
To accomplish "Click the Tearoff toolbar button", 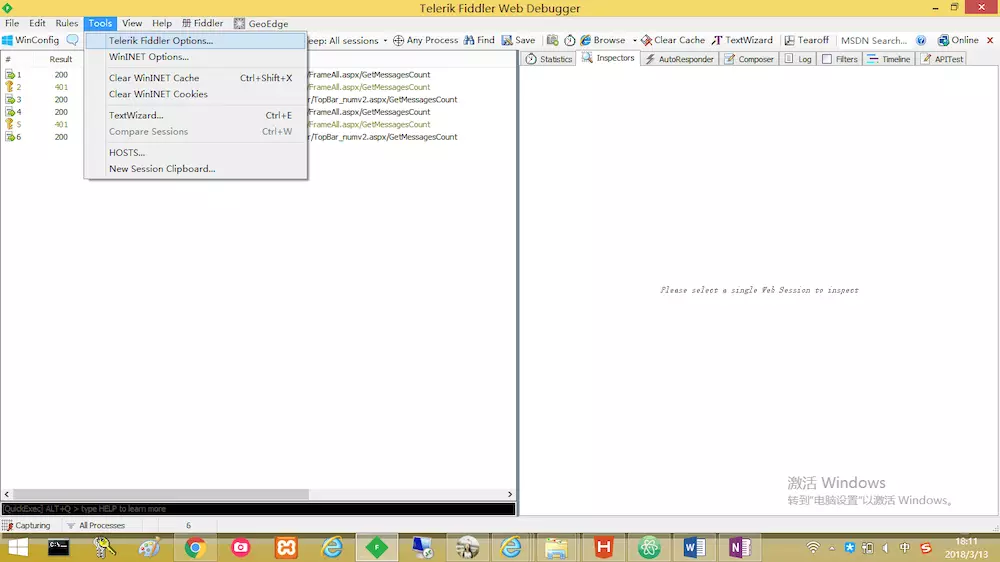I will [806, 40].
